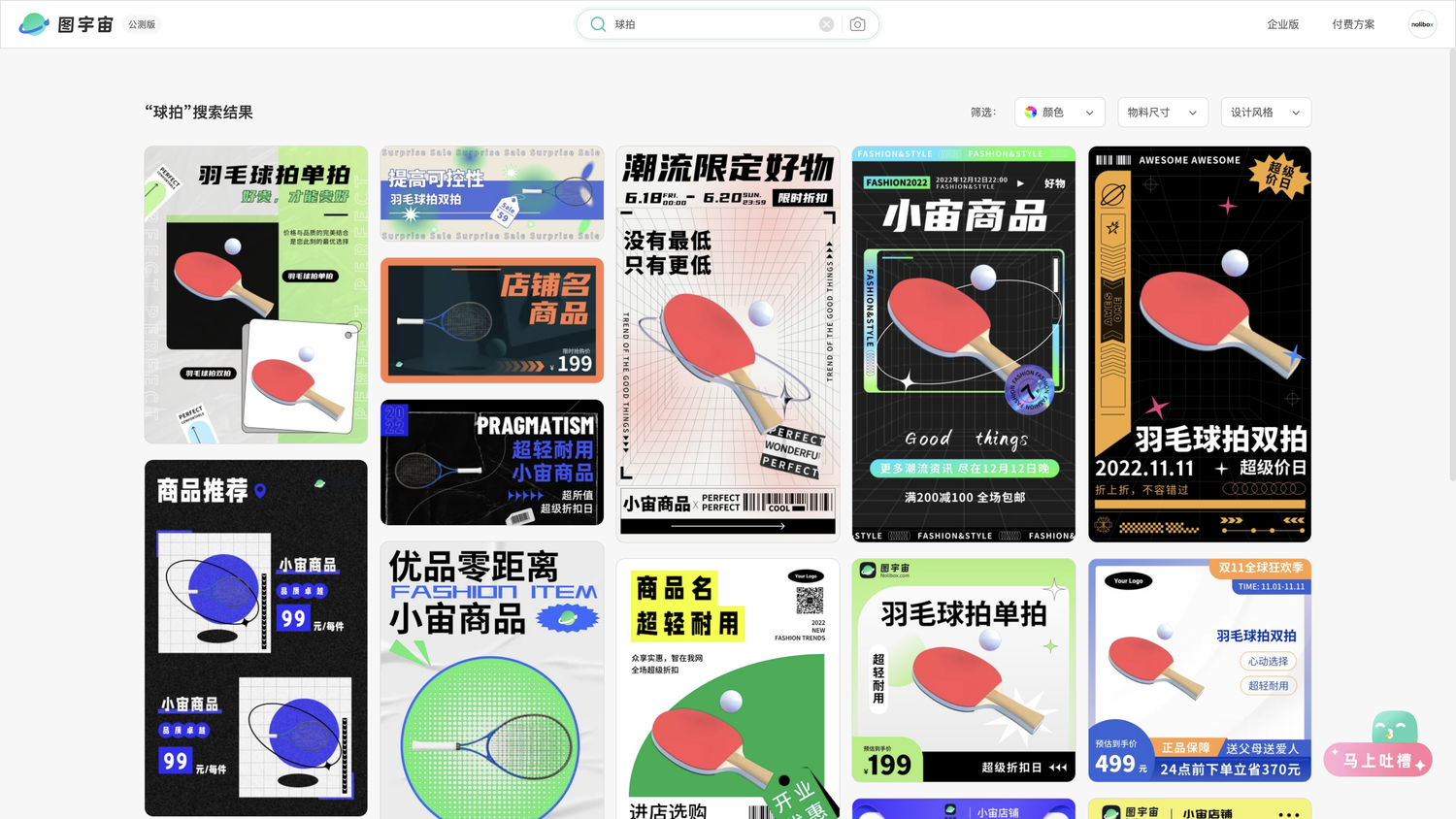The width and height of the screenshot is (1456, 819).
Task: Open the nolibox user avatar
Action: tap(1422, 24)
